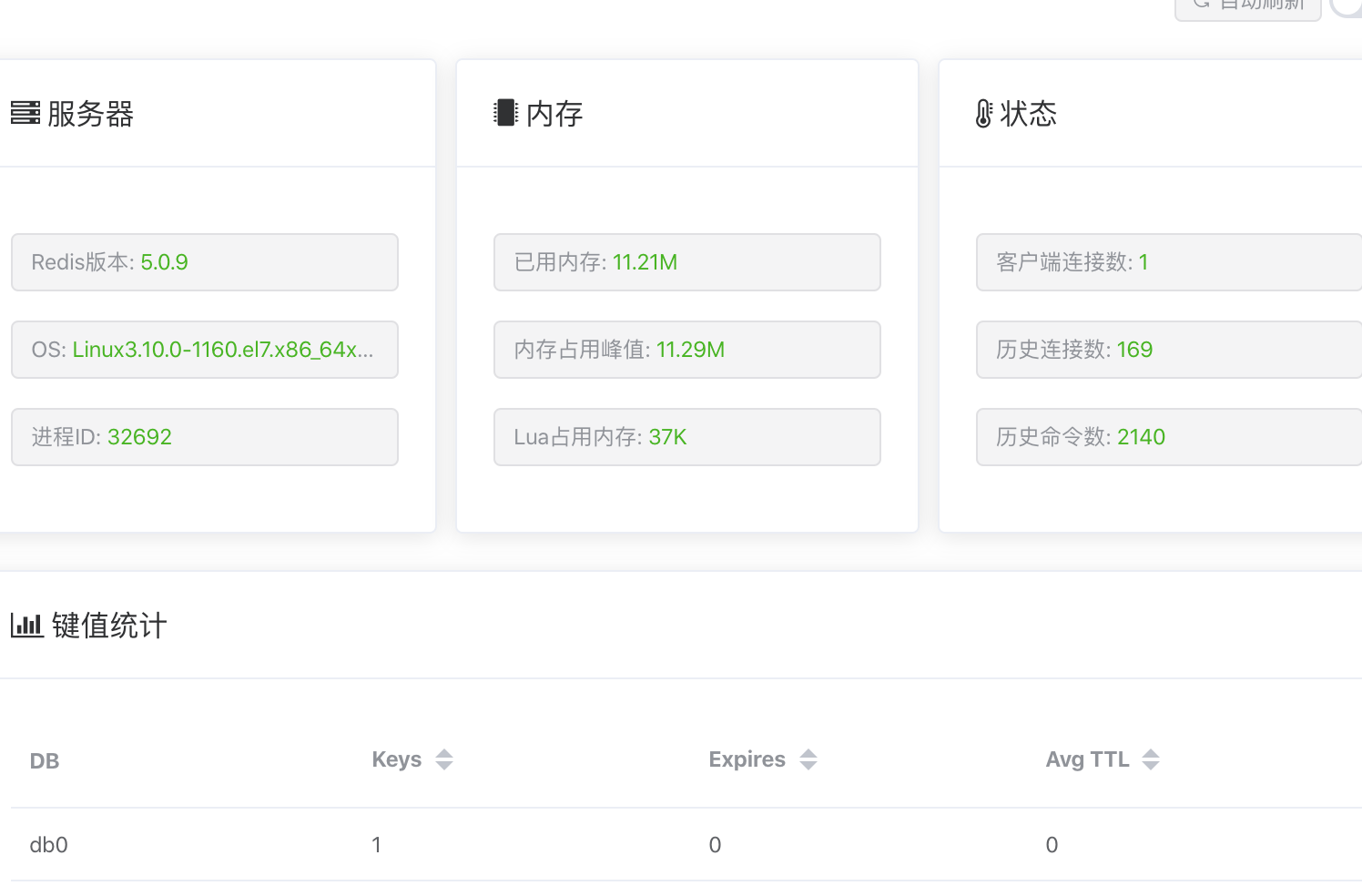Viewport: 1362px width, 896px height.
Task: Sort the table by Expires column
Action: 808,759
